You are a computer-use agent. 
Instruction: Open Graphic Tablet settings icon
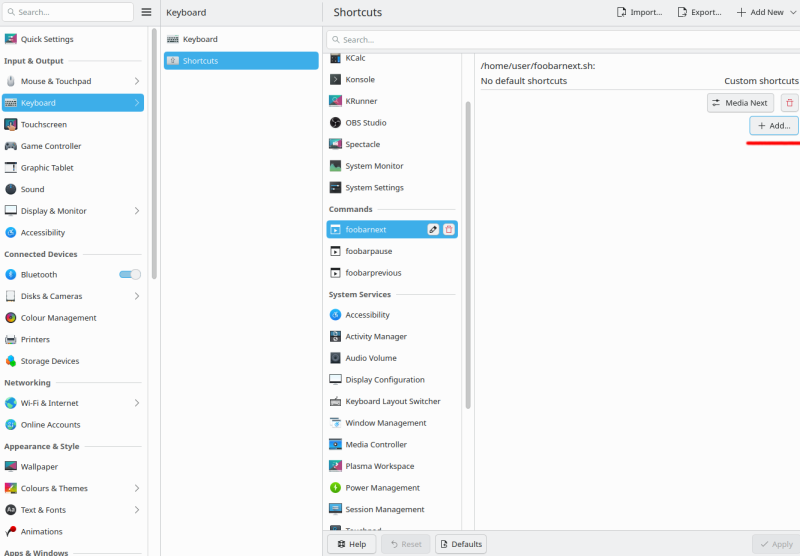pos(11,167)
